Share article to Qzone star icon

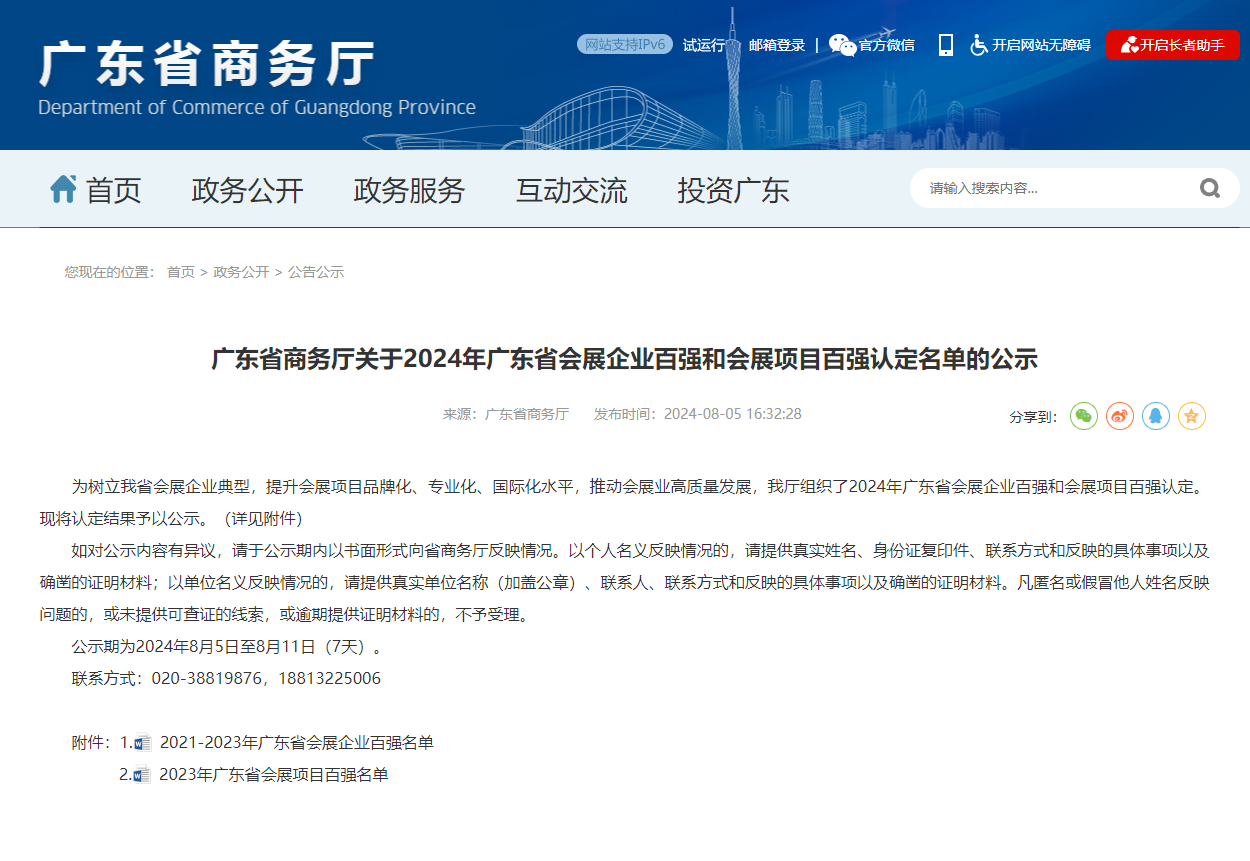[1192, 416]
